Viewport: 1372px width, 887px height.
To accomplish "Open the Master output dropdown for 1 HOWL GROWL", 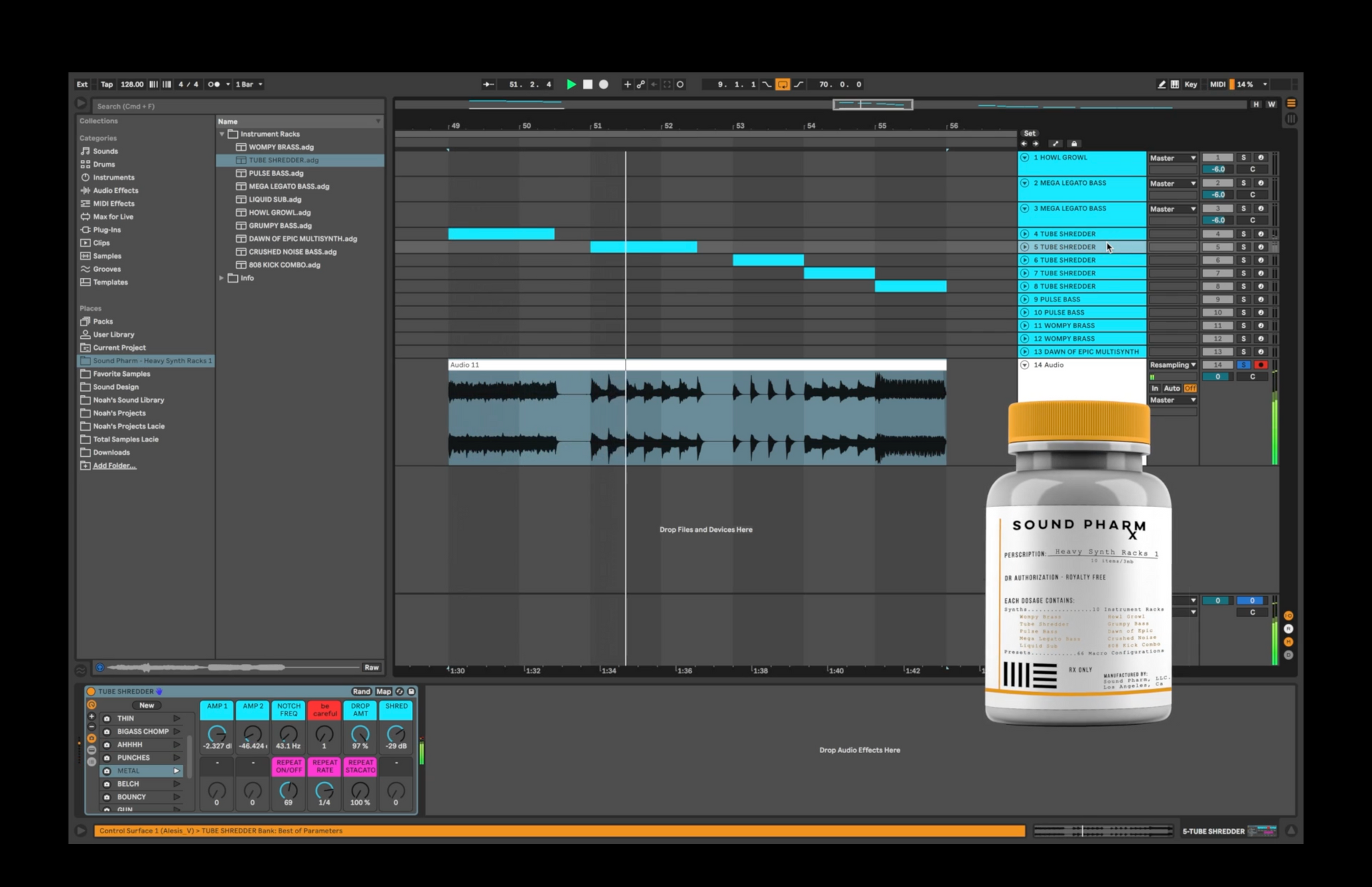I will [1172, 158].
